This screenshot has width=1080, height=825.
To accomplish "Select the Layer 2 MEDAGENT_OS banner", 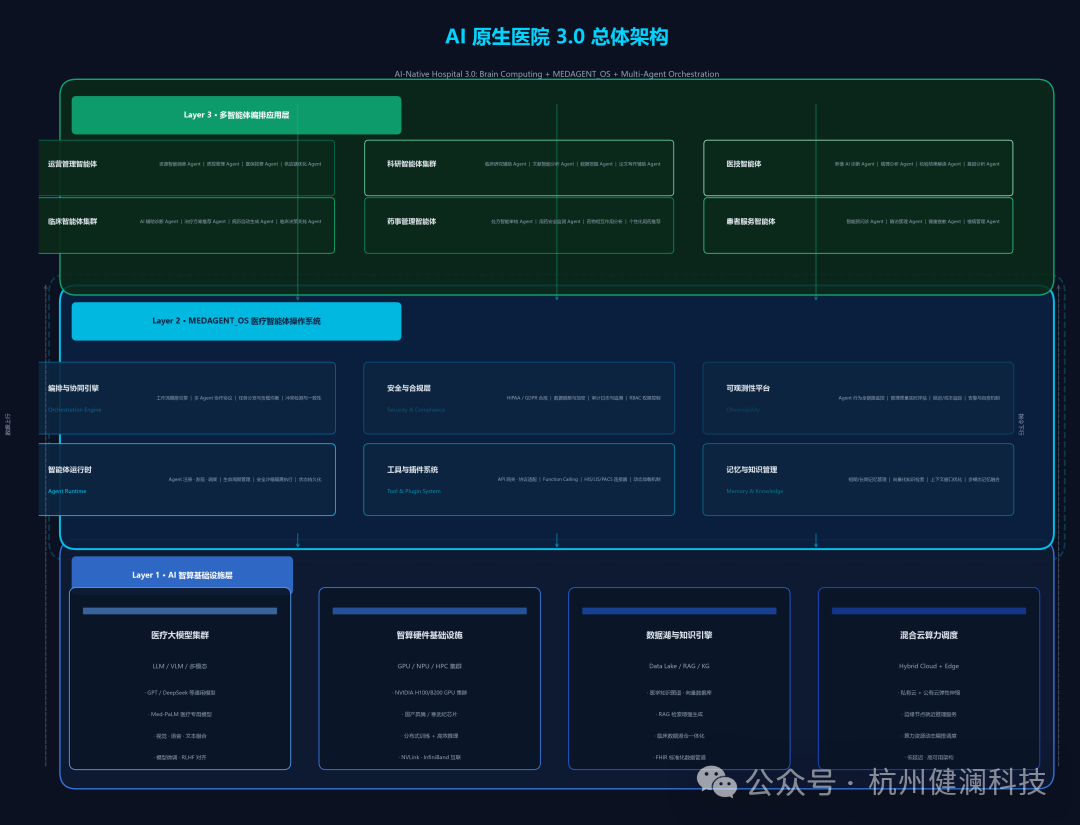I will pyautogui.click(x=236, y=321).
